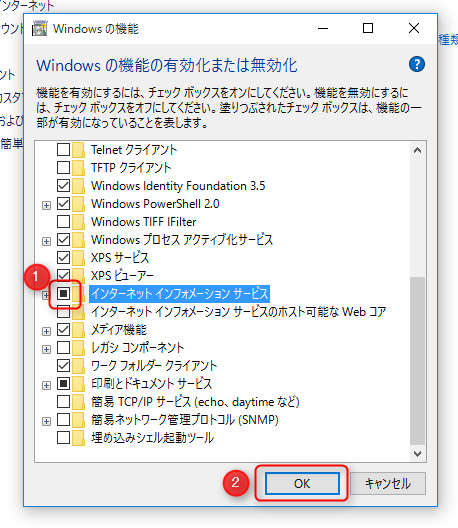Click folder icon beside メディア機能
This screenshot has width=458, height=528.
click(78, 330)
